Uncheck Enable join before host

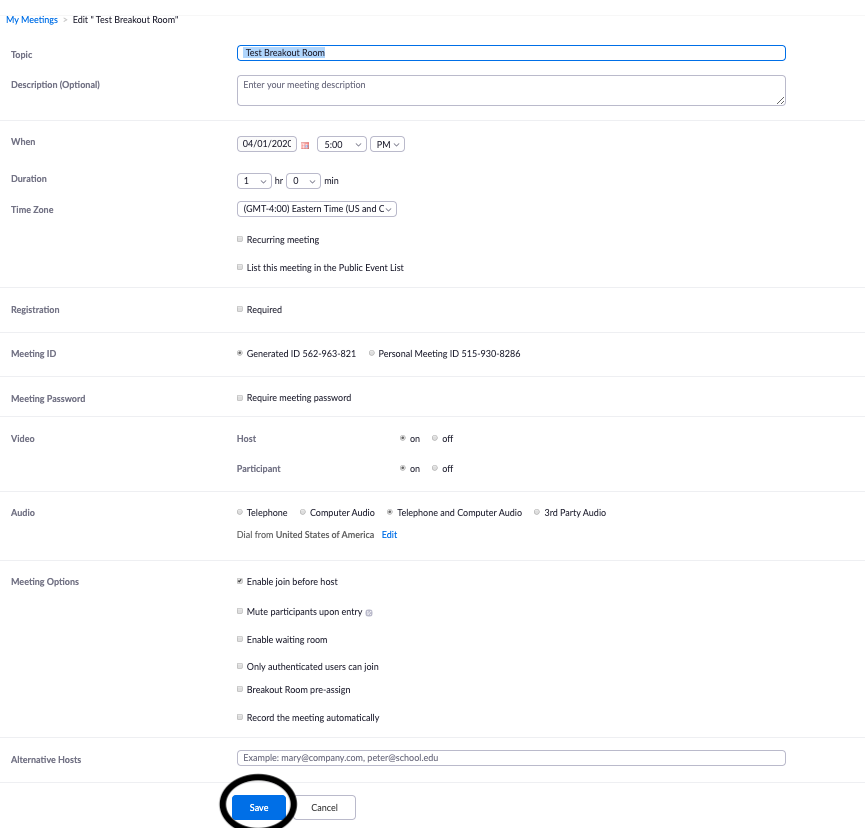240,581
